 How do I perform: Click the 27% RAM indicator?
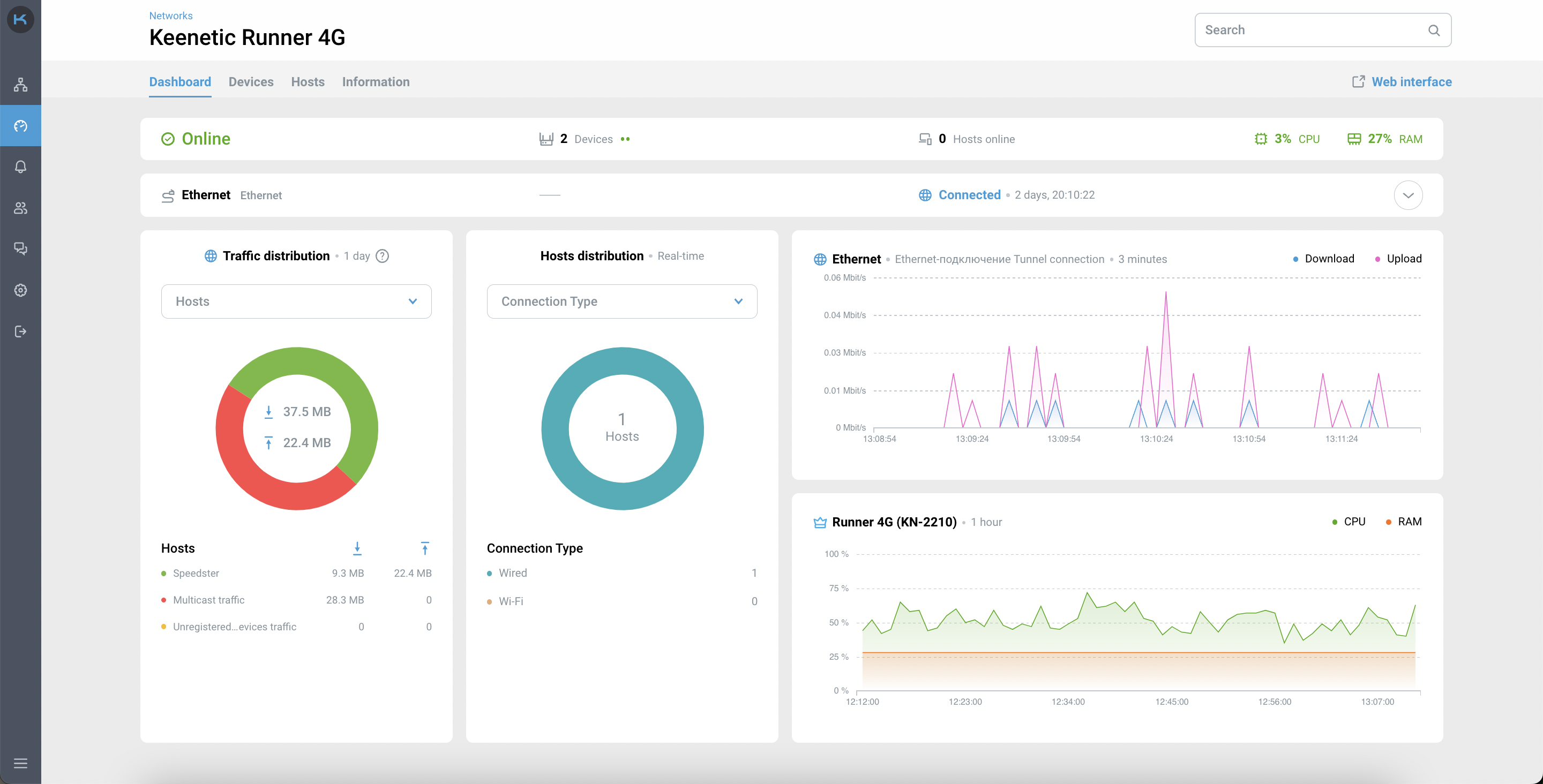pyautogui.click(x=1384, y=139)
